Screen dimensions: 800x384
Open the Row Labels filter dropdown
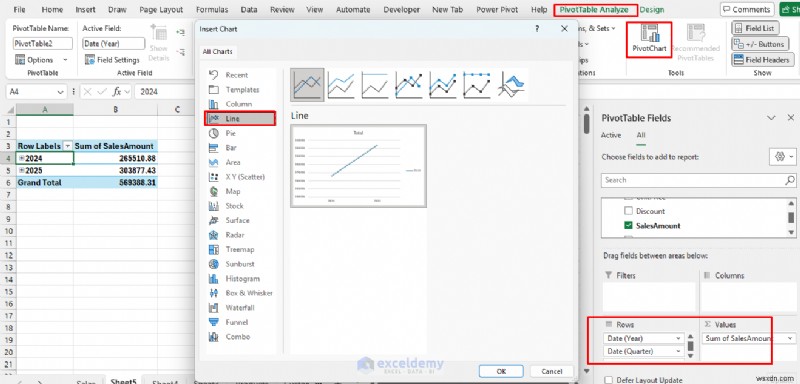click(x=67, y=146)
